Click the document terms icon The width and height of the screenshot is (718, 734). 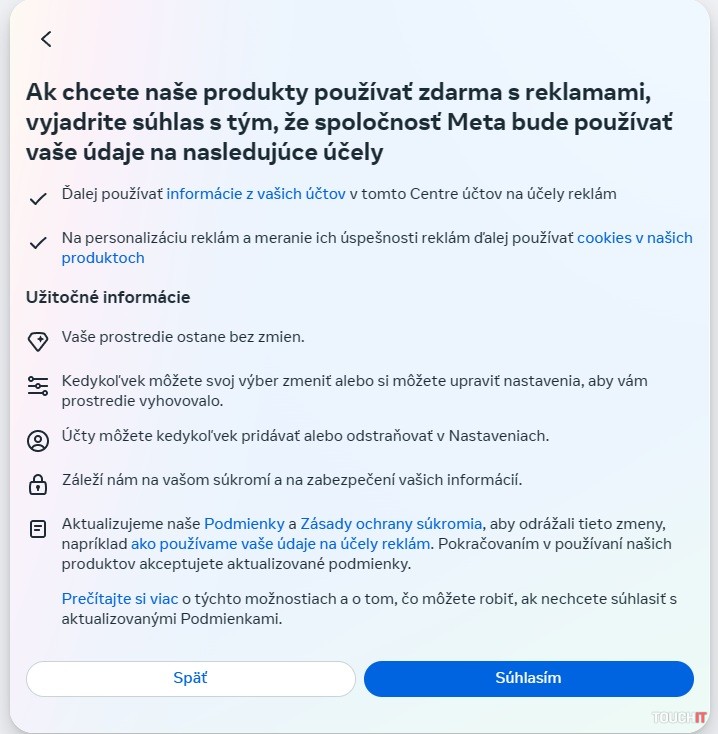point(38,529)
